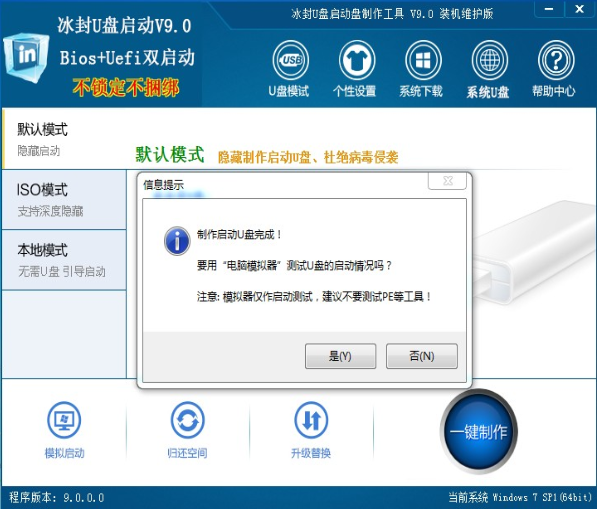Image resolution: width=597 pixels, height=510 pixels.
Task: Switch to the 本地模式 tab
Action: click(x=64, y=260)
